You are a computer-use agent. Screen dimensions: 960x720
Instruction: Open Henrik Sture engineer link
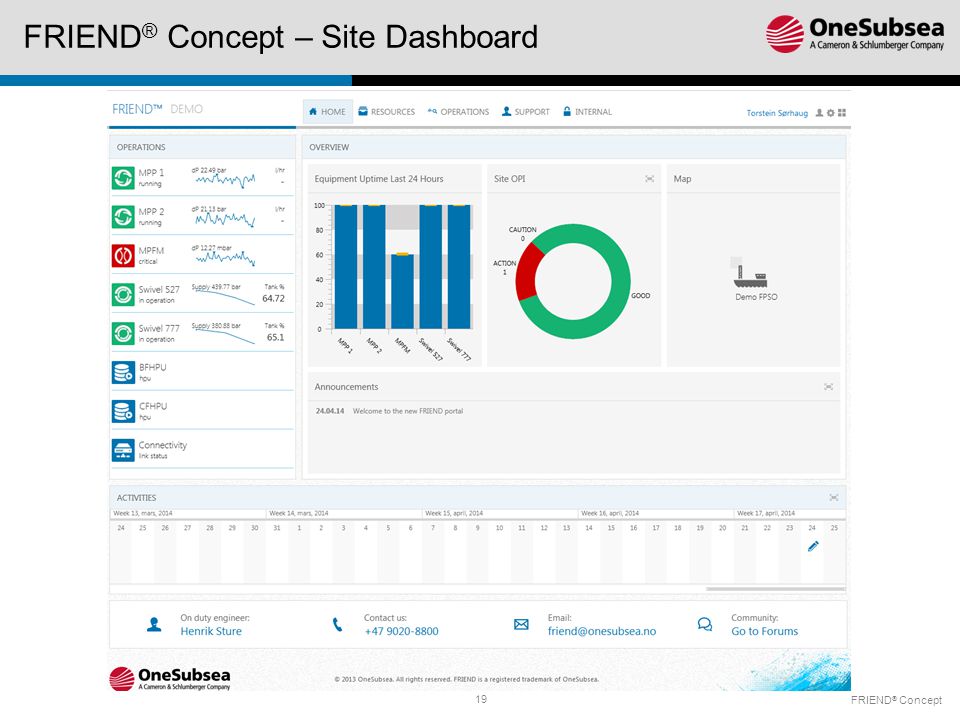tap(211, 631)
